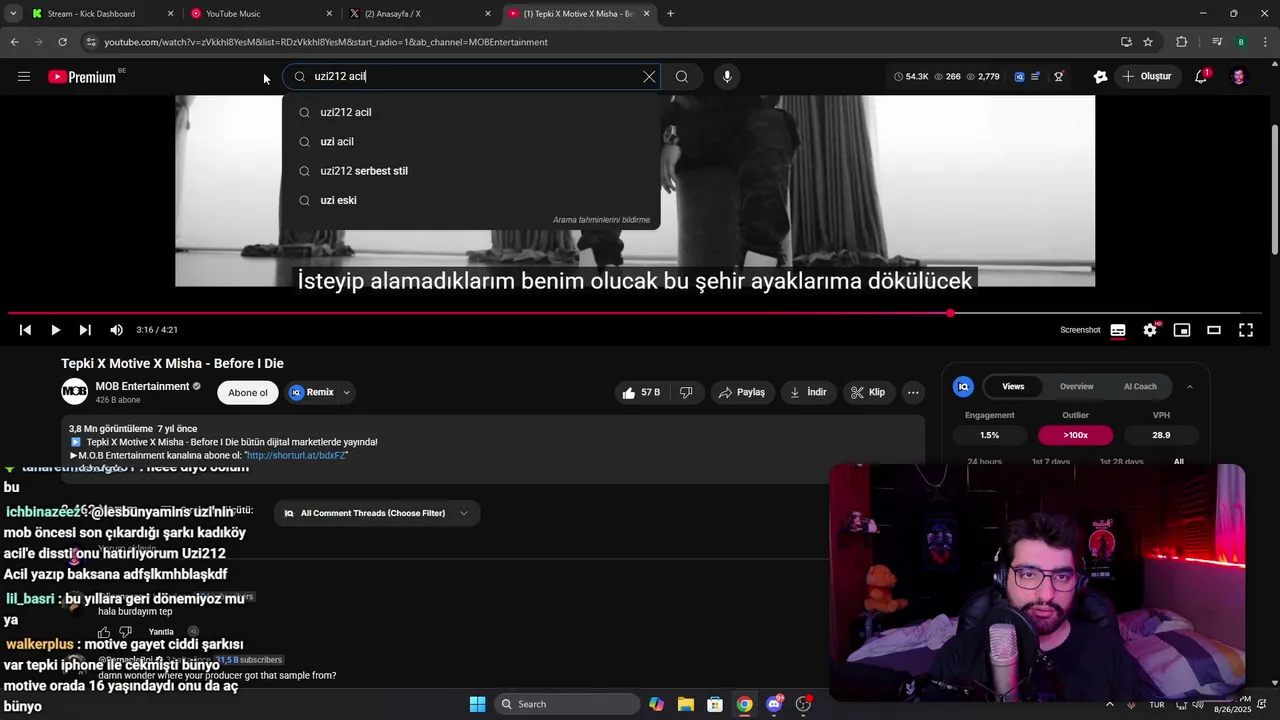
Task: Open the vidIQ logo icon in the header
Action: click(x=1019, y=77)
